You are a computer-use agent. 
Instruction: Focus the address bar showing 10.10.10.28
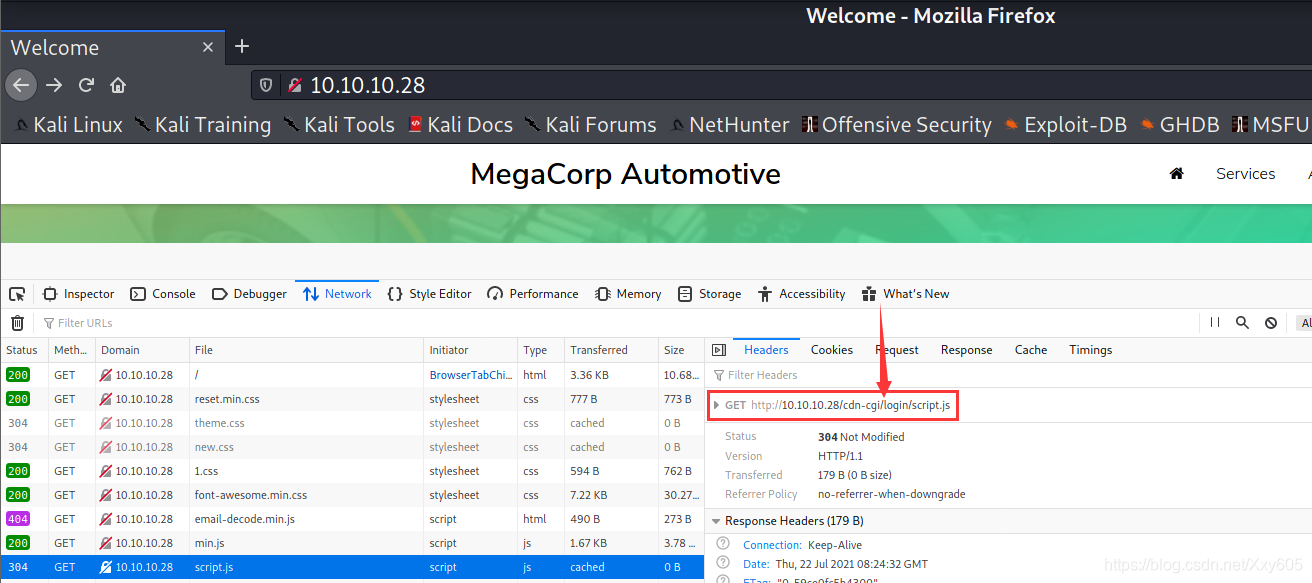pos(780,86)
